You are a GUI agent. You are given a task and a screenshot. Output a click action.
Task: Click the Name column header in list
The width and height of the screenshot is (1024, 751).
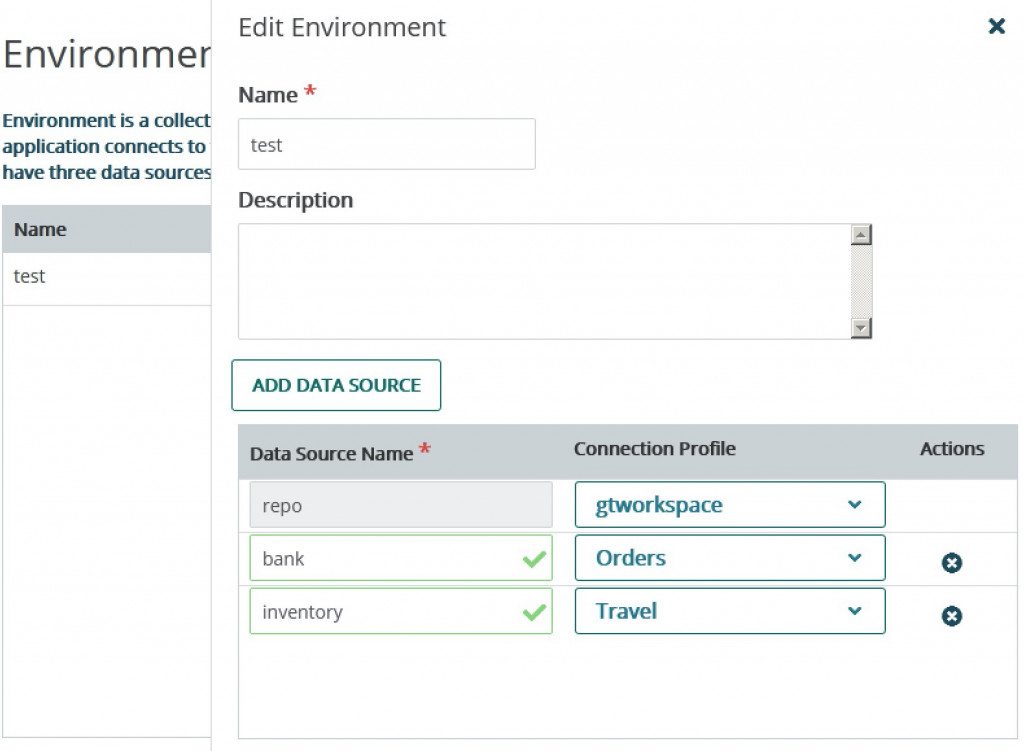tap(40, 230)
